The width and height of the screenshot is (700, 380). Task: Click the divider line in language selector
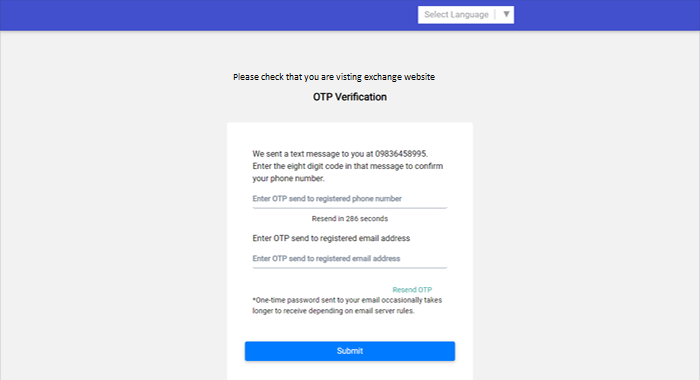tap(495, 15)
